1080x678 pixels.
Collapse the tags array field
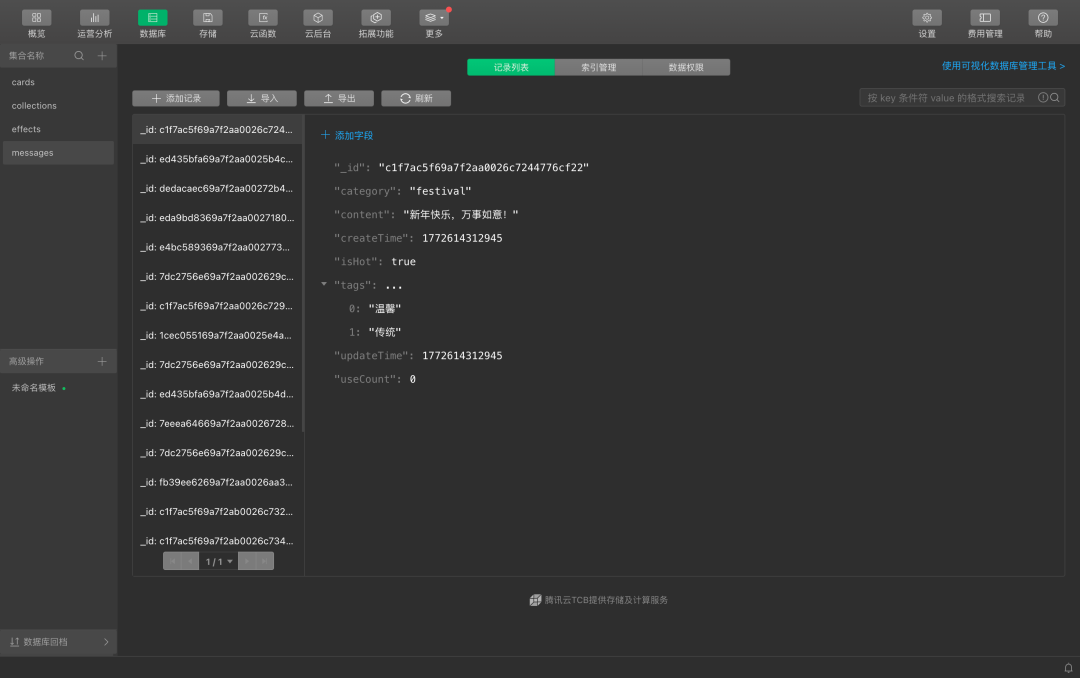[x=324, y=285]
